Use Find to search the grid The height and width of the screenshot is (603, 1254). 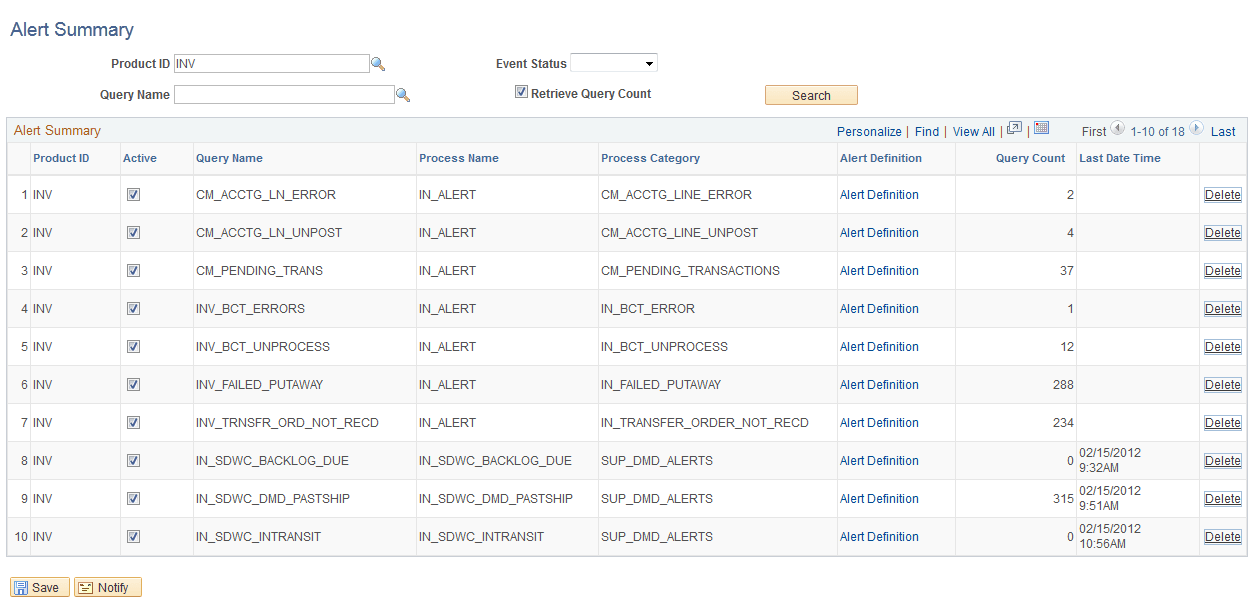(x=926, y=131)
